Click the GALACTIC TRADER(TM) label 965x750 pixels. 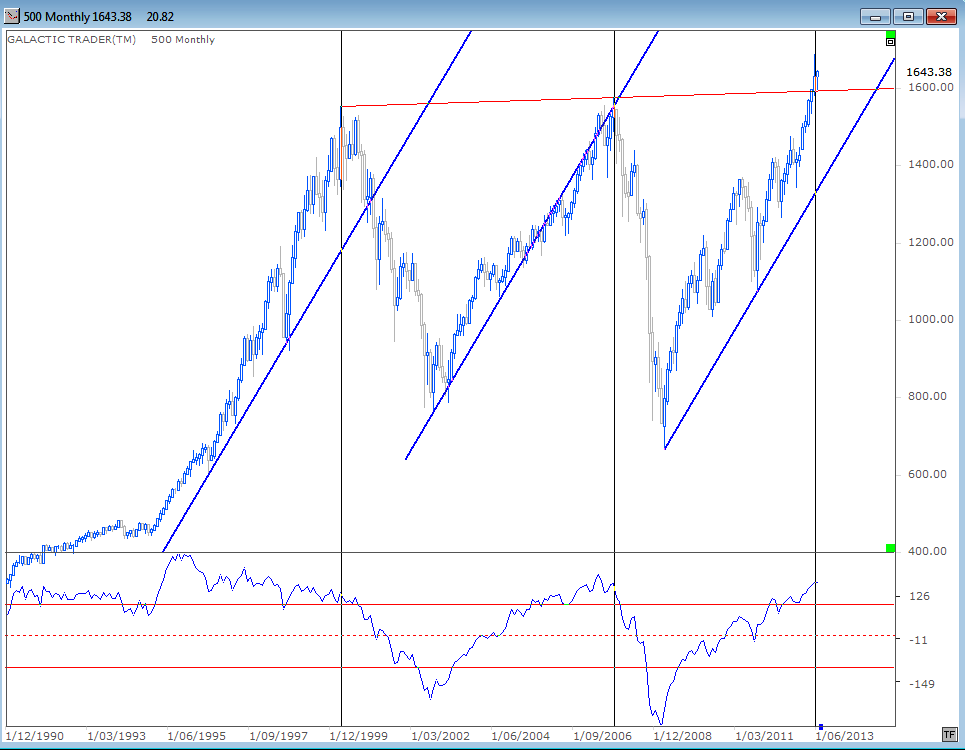point(71,39)
